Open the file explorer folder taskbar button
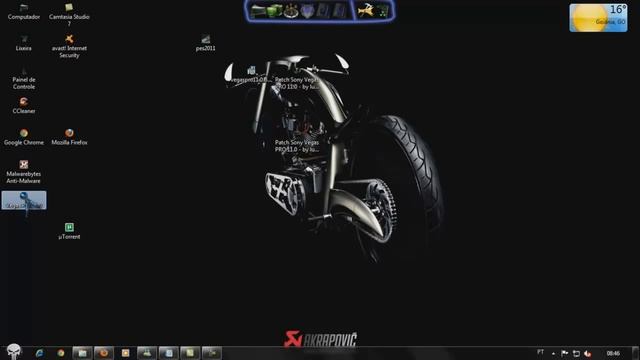The width and height of the screenshot is (640, 360). coord(82,353)
